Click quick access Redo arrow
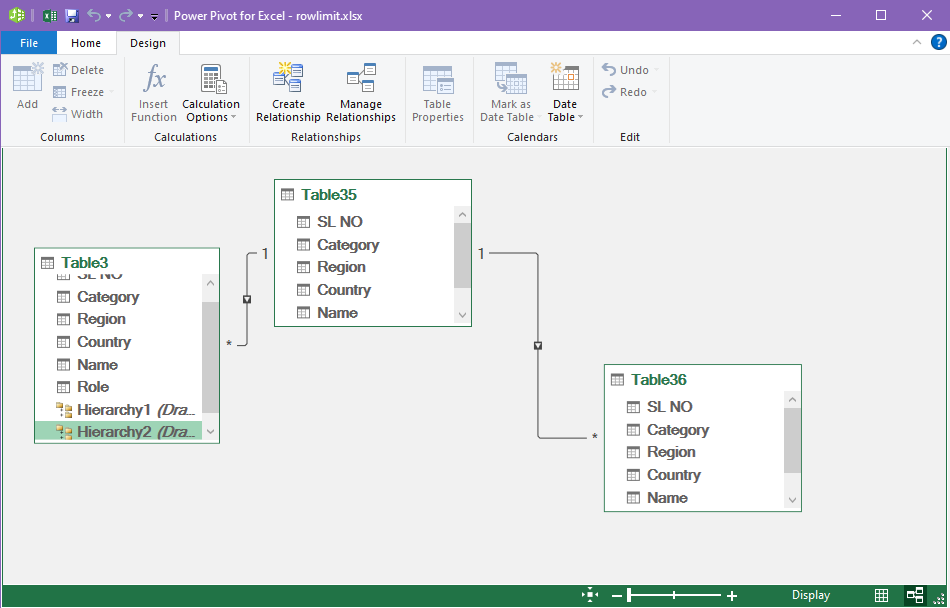The width and height of the screenshot is (950, 608). click(x=125, y=15)
